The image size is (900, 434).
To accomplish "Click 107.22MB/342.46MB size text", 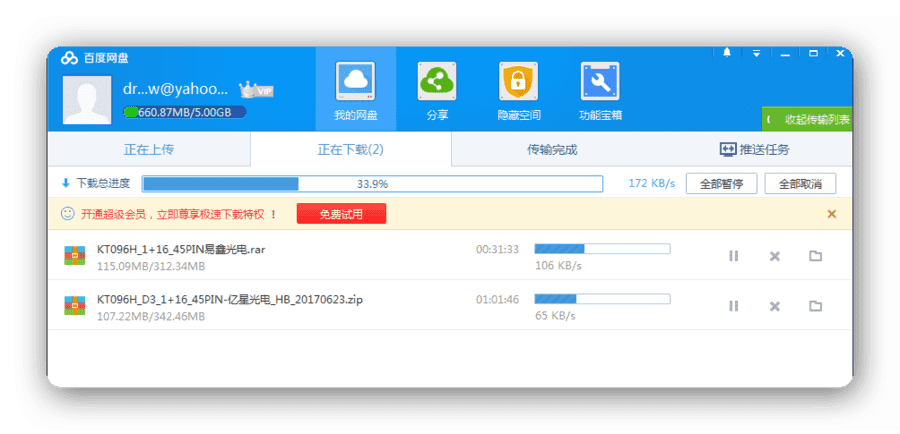I will click(151, 316).
